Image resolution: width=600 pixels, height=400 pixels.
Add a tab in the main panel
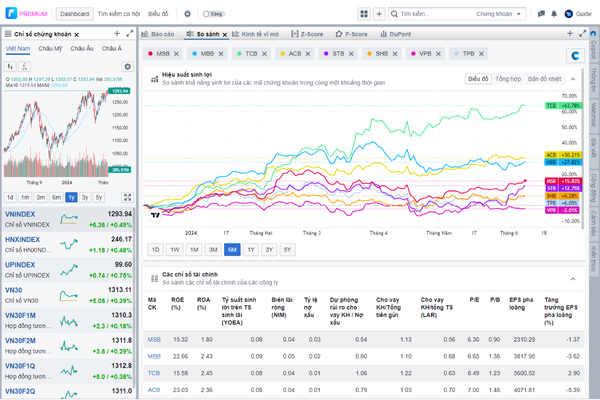[570, 34]
